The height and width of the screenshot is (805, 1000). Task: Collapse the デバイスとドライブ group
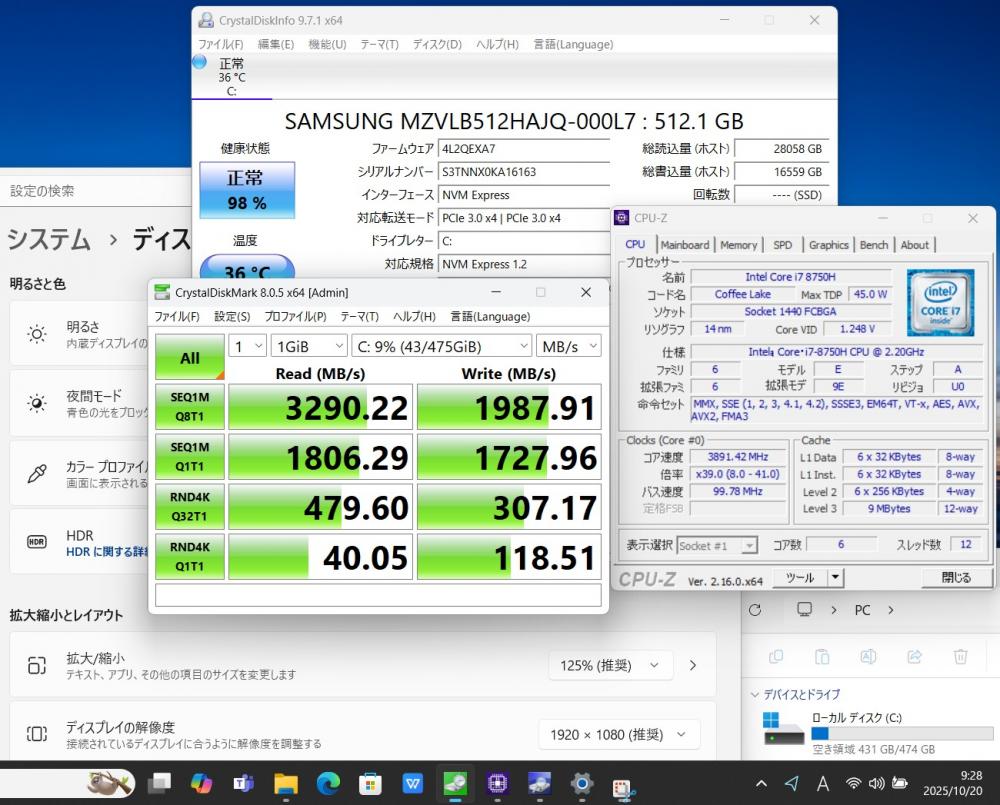[755, 694]
